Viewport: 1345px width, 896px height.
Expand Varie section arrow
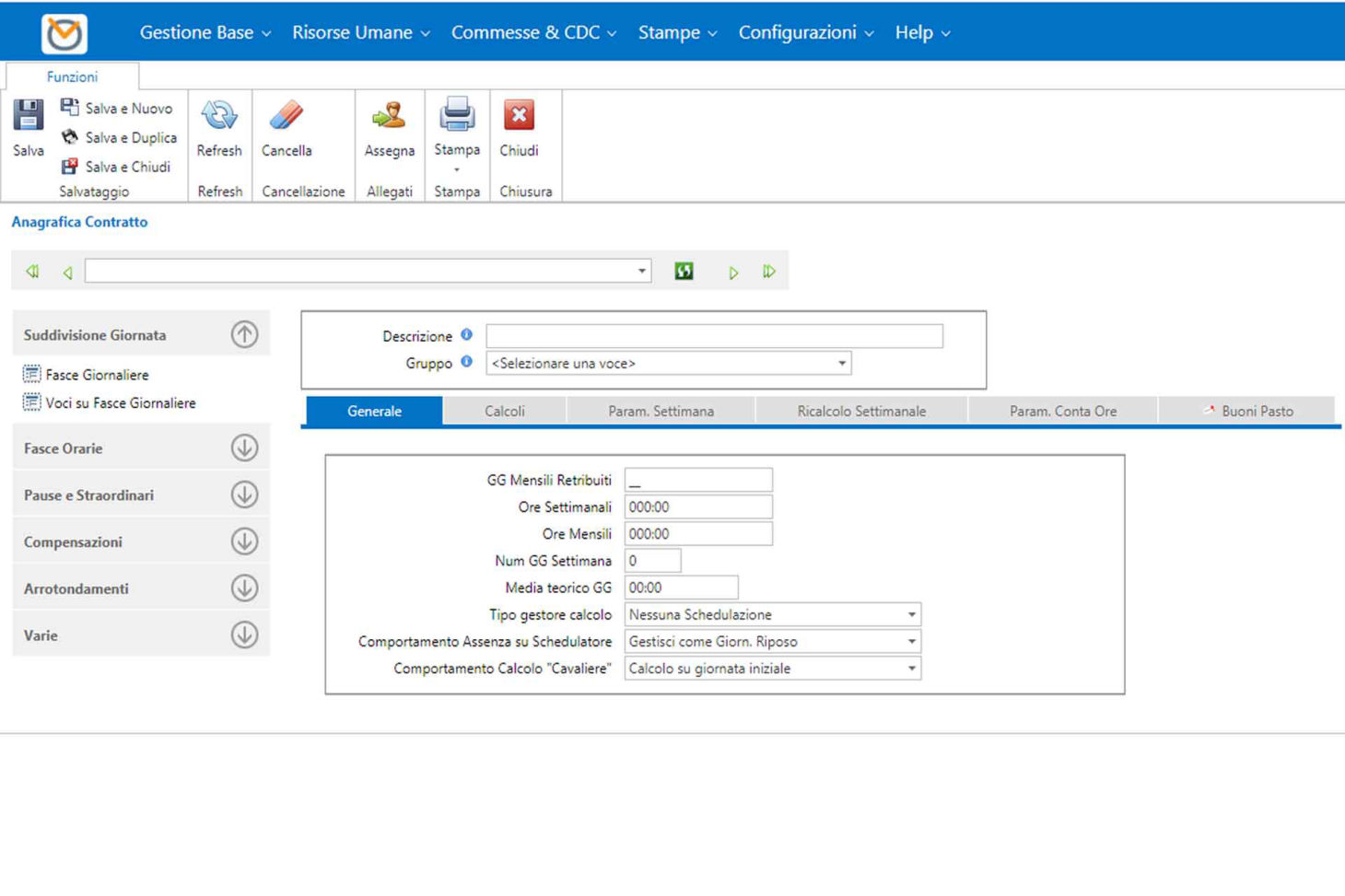(x=244, y=634)
